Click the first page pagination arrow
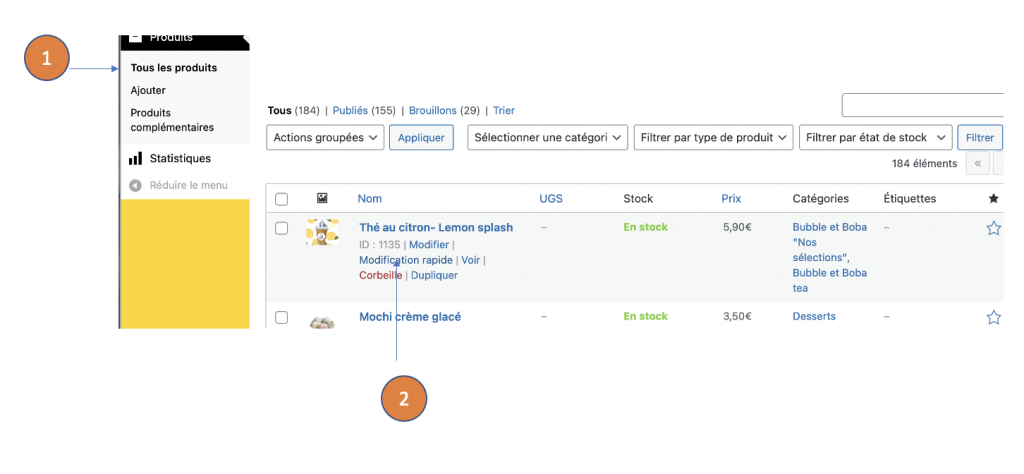The height and width of the screenshot is (474, 1024). click(x=977, y=164)
